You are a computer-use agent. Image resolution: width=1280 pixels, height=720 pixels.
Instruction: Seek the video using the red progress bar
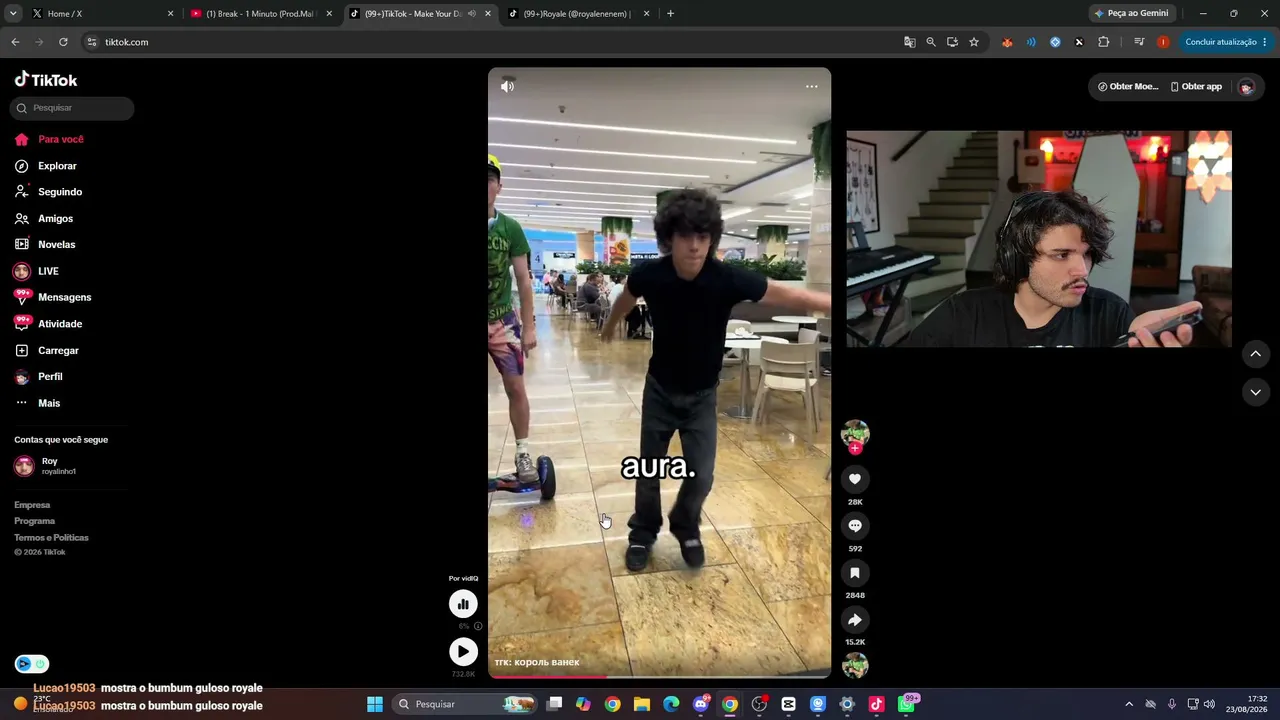point(659,677)
